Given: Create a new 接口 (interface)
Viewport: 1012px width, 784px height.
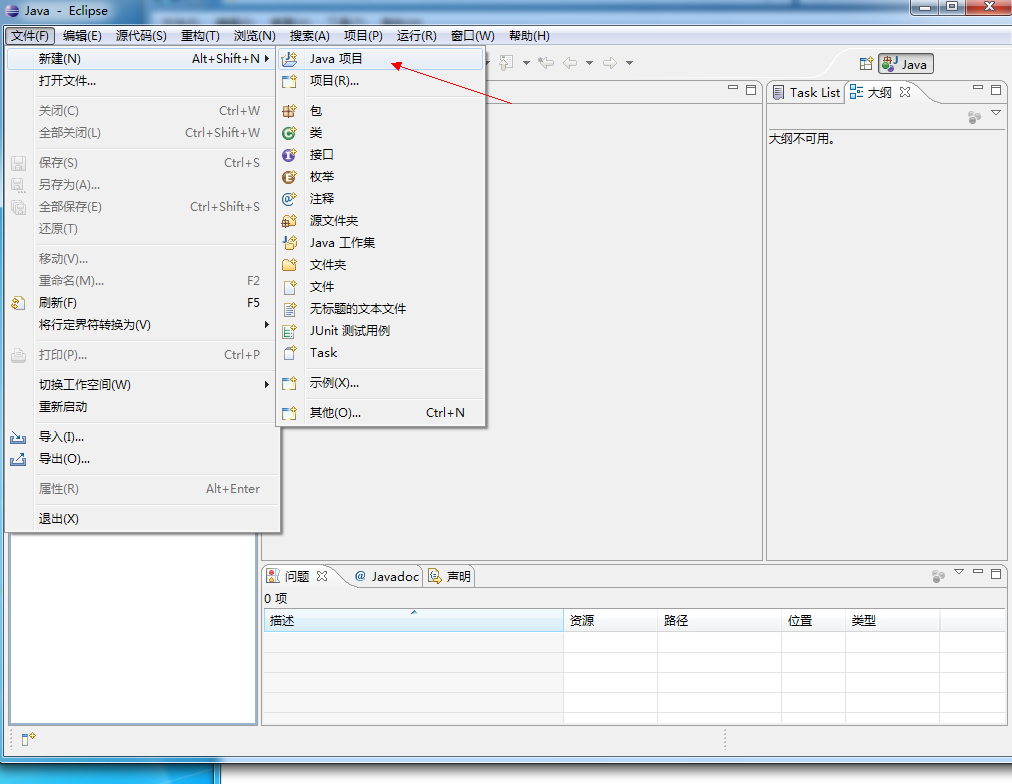Looking at the screenshot, I should coord(380,154).
